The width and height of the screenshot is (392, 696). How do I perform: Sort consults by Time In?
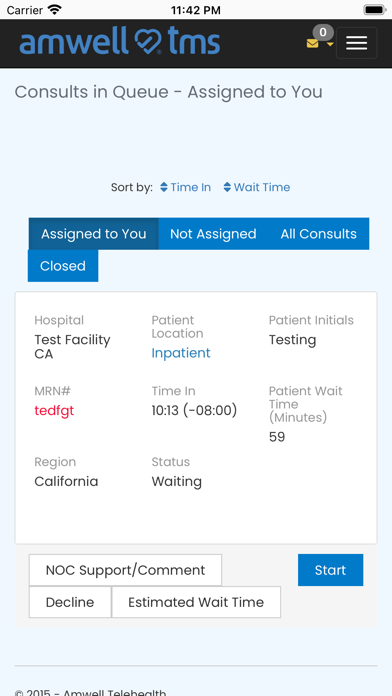click(190, 187)
